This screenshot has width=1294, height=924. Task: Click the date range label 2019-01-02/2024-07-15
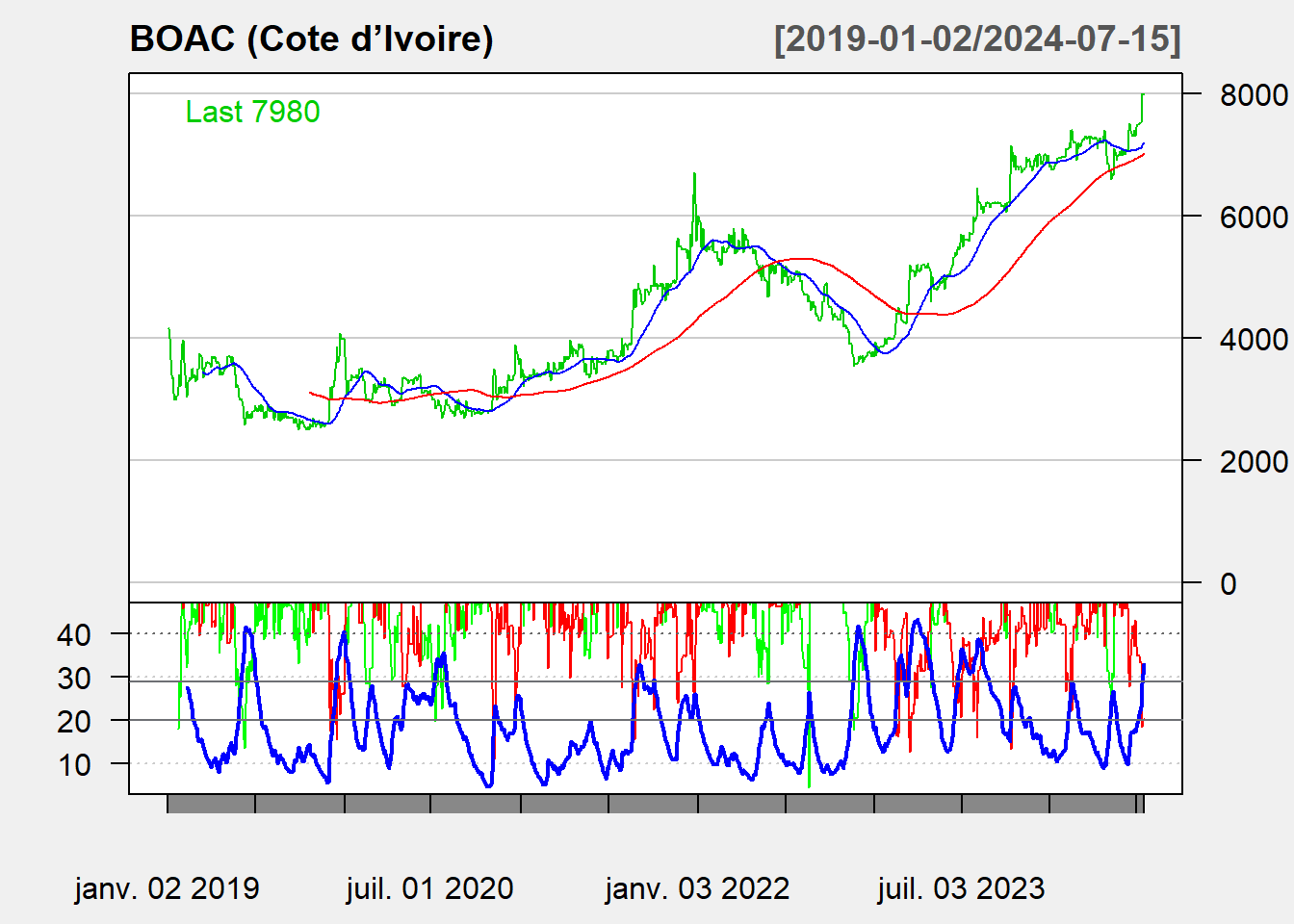click(976, 39)
